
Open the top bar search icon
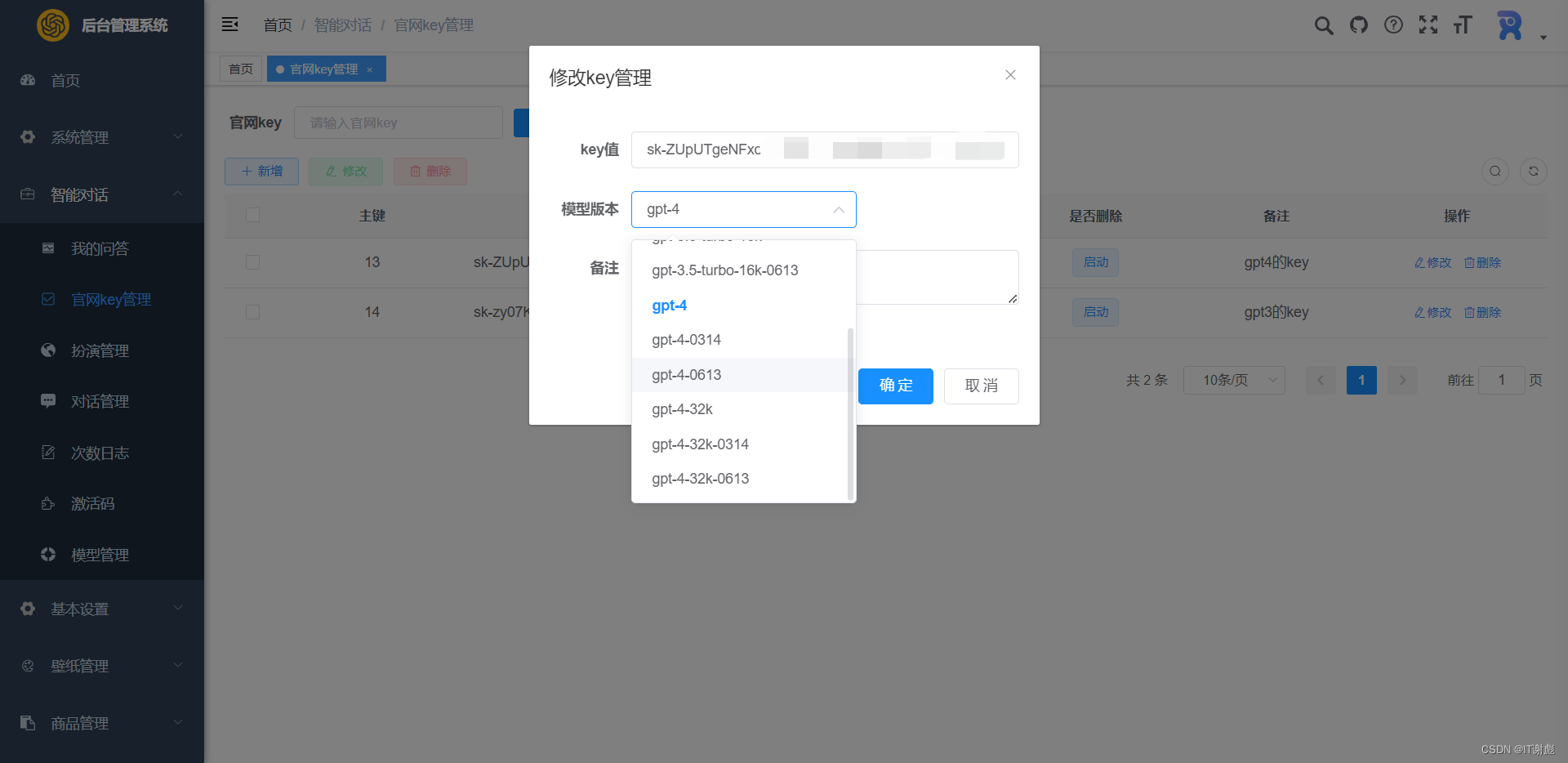[1324, 25]
